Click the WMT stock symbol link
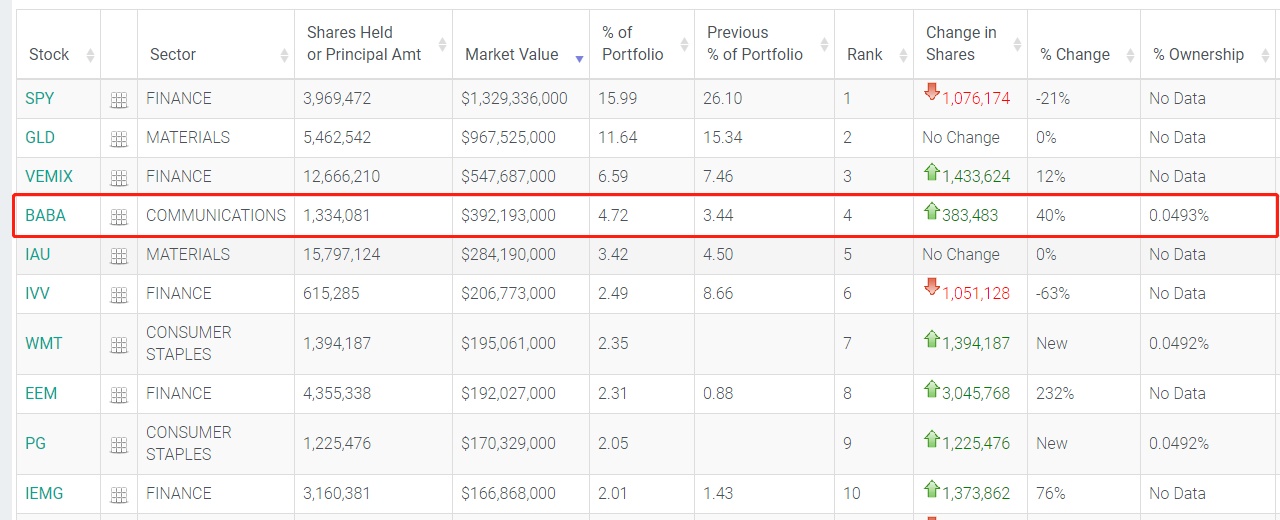Viewport: 1280px width, 520px height. [x=44, y=343]
